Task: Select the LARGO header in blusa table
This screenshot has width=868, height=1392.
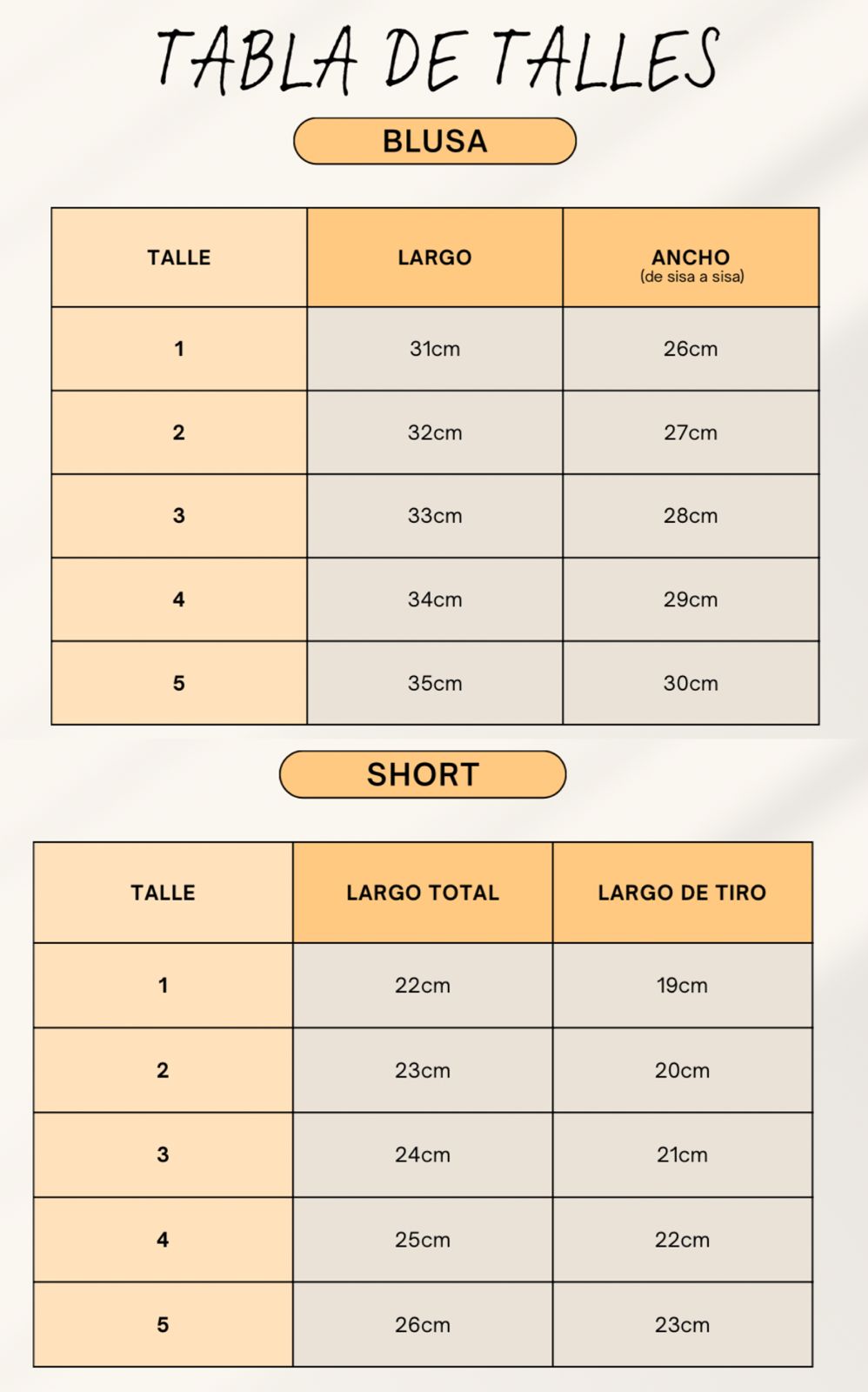Action: (x=435, y=258)
